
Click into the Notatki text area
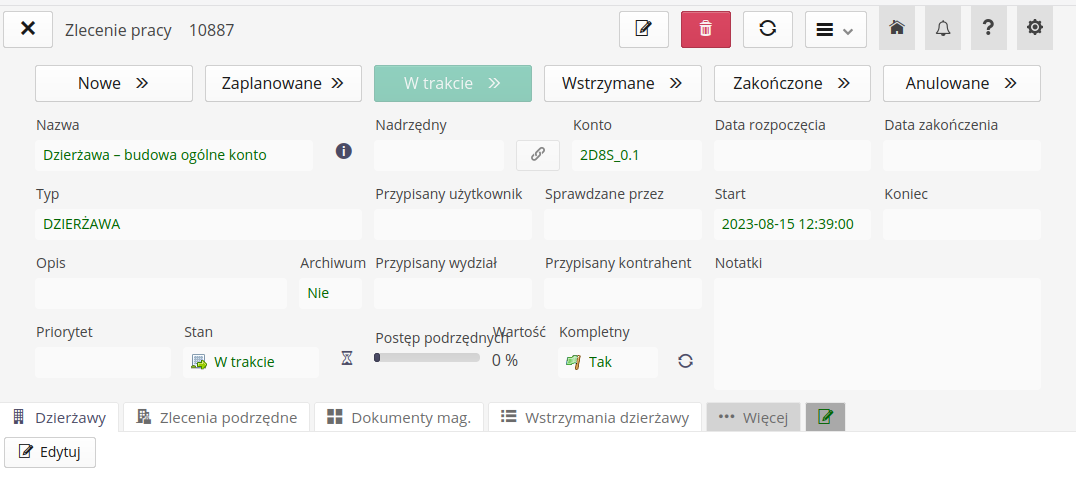coord(877,333)
